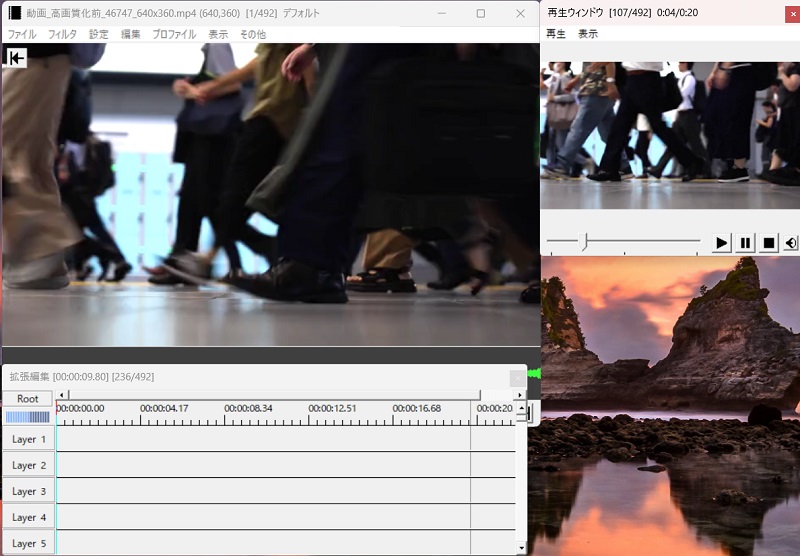Pause playback with the pause button
Screen dimensions: 800x556
(x=745, y=243)
